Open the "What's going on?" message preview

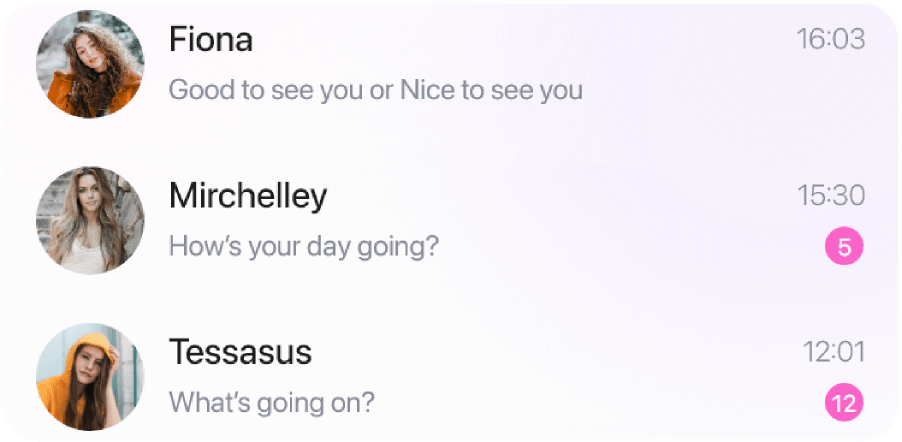(272, 402)
